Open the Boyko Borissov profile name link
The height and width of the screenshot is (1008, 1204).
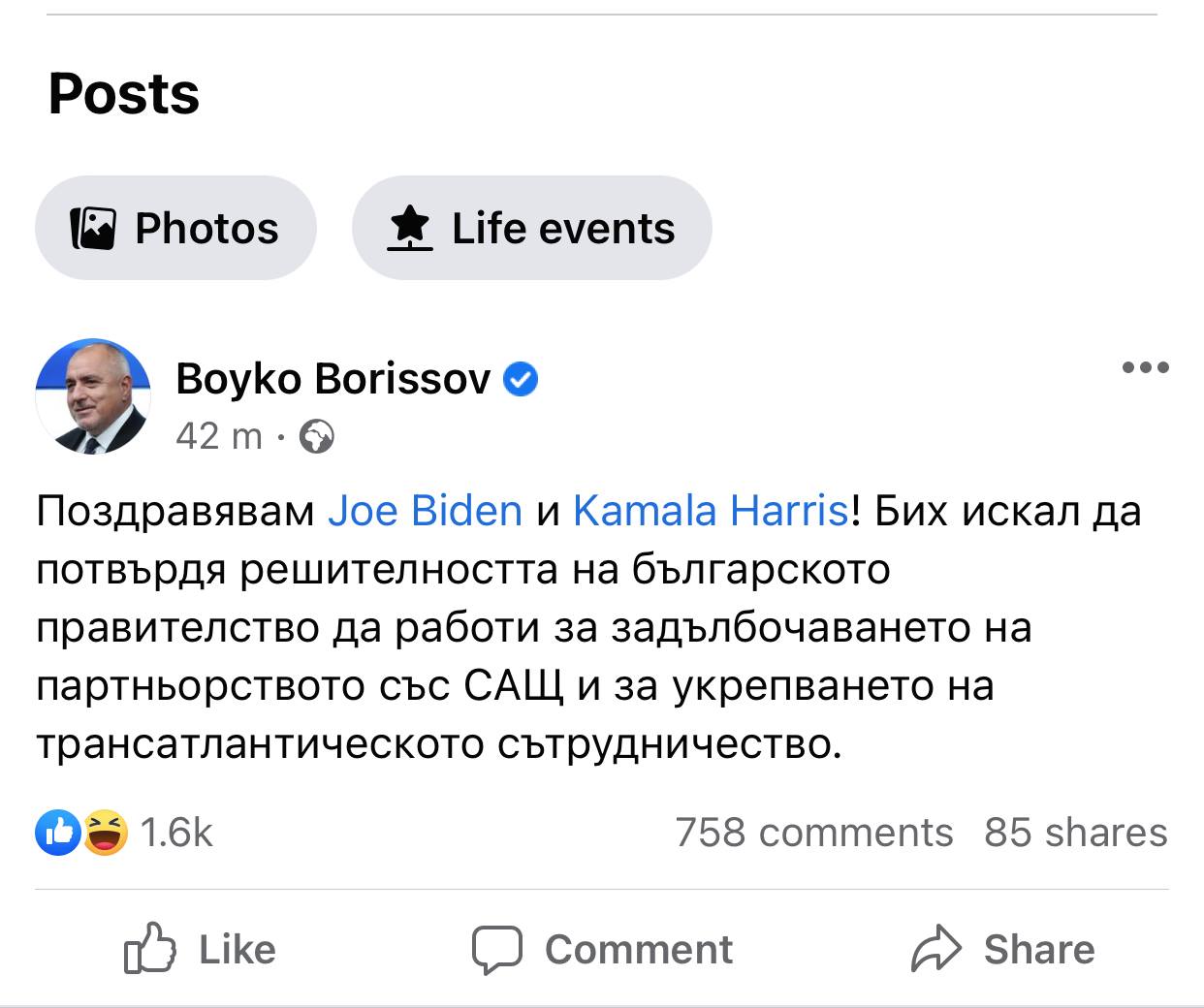(x=333, y=378)
